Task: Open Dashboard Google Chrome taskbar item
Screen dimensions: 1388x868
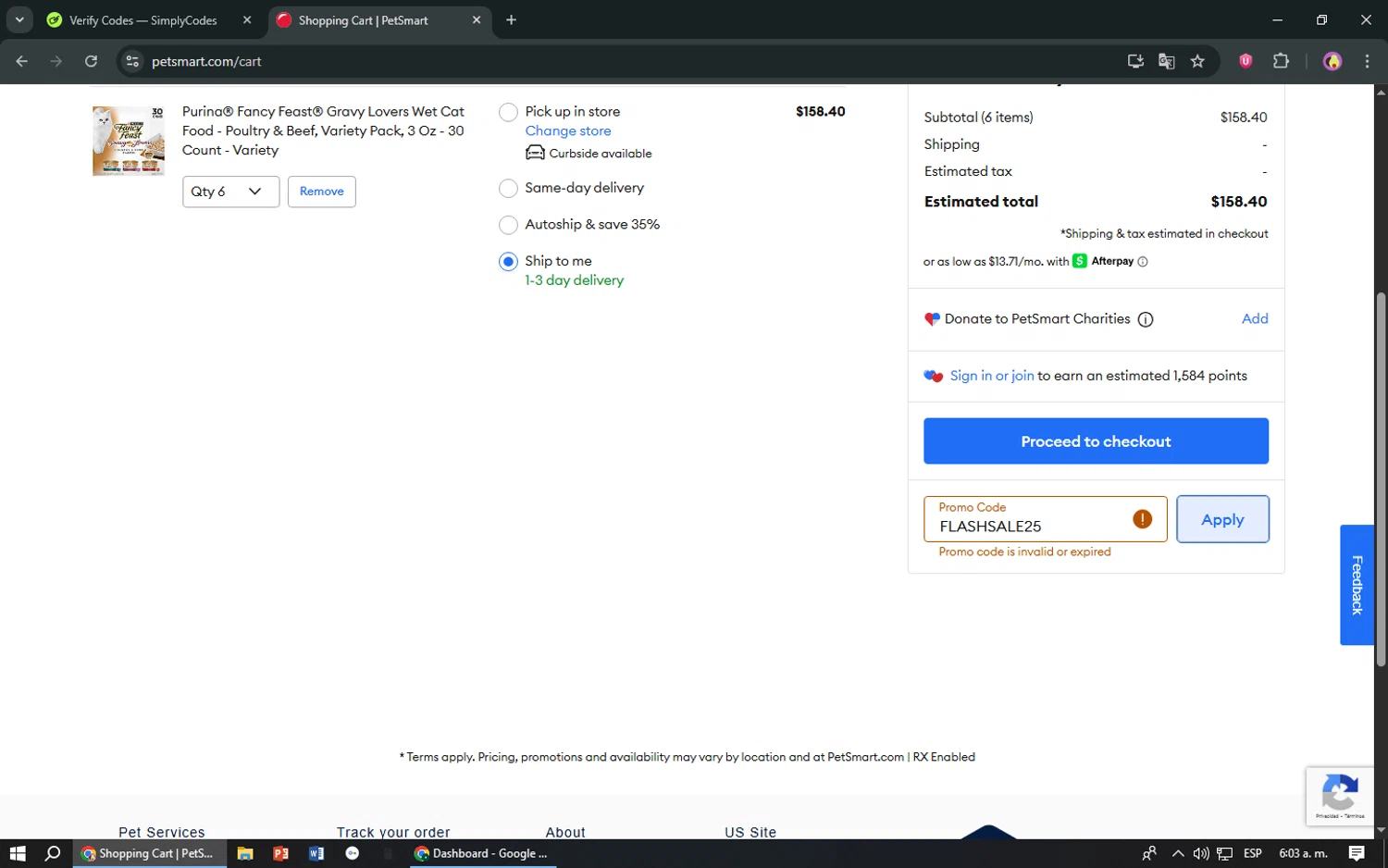Action: click(481, 853)
